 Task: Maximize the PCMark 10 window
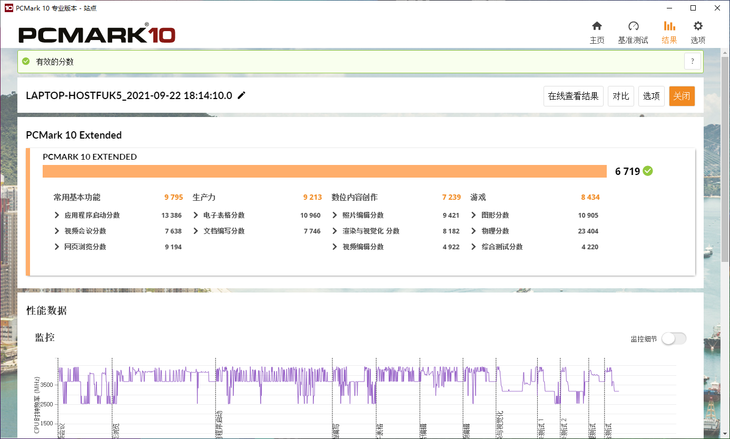(693, 8)
